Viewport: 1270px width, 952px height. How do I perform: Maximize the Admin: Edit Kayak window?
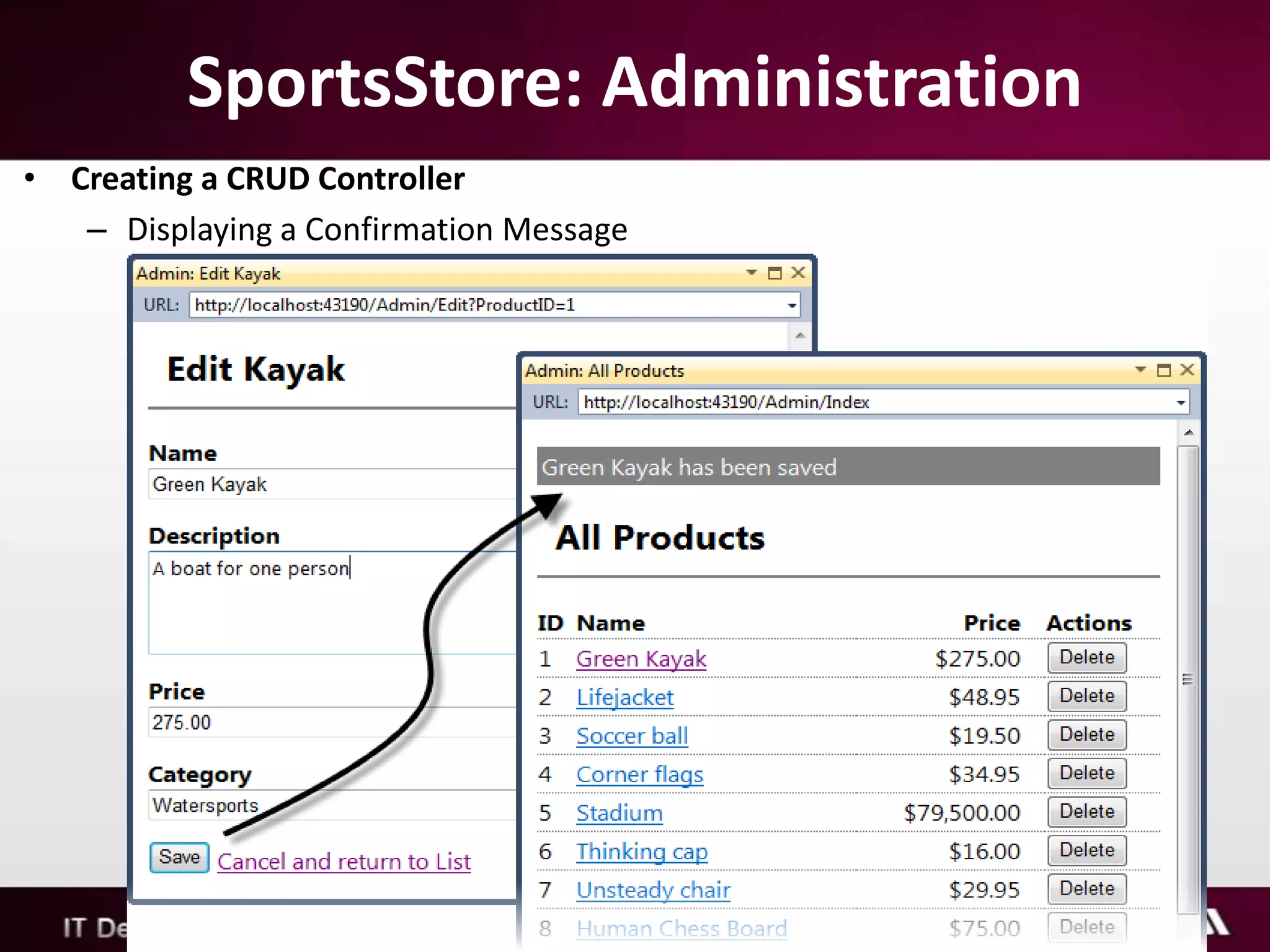775,273
